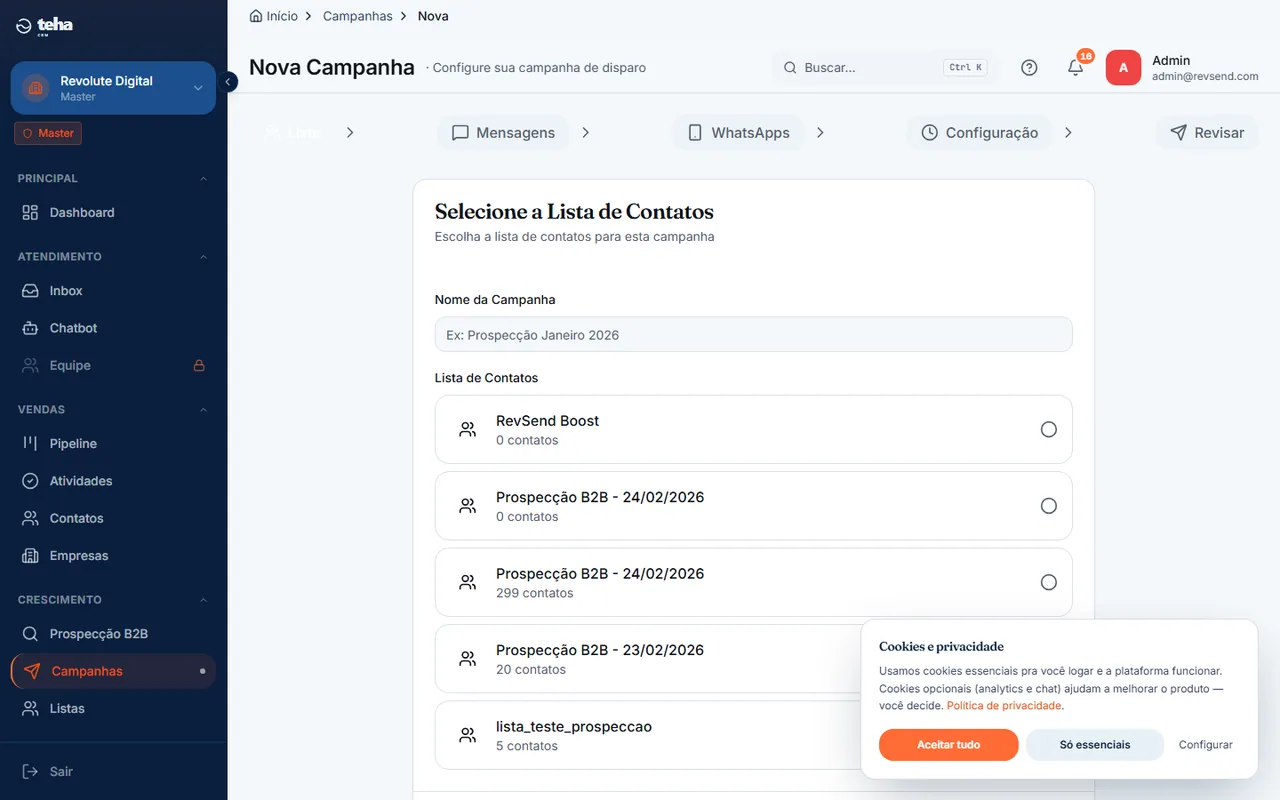Go to Configuração step
The width and height of the screenshot is (1280, 800).
click(x=980, y=133)
